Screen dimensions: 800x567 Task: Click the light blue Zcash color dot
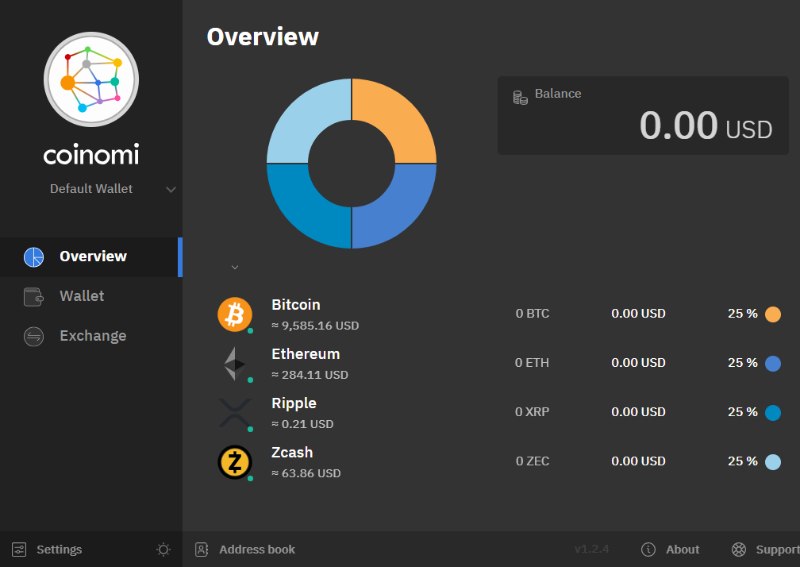[x=773, y=462]
